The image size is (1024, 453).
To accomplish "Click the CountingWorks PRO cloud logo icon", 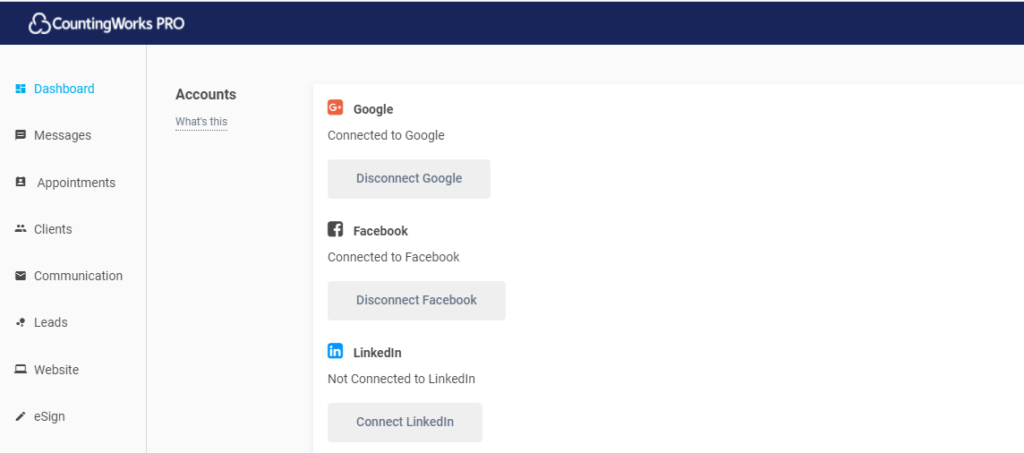I will tap(39, 24).
